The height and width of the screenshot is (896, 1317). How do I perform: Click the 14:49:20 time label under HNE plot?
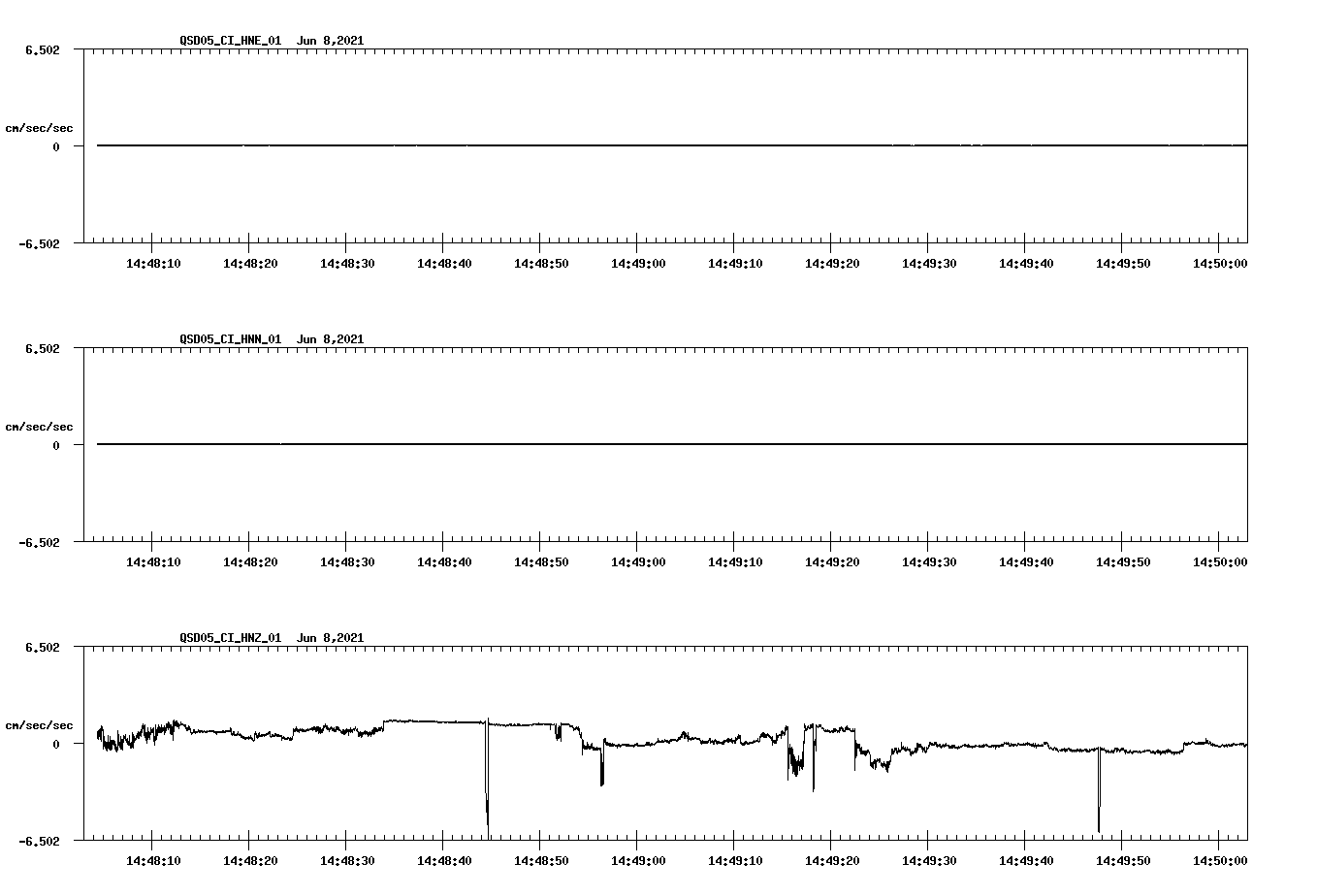coord(832,264)
